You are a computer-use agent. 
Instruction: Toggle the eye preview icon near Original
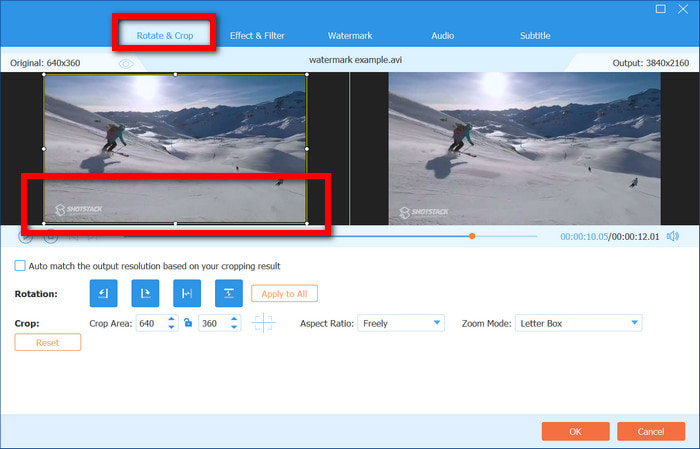(x=126, y=64)
